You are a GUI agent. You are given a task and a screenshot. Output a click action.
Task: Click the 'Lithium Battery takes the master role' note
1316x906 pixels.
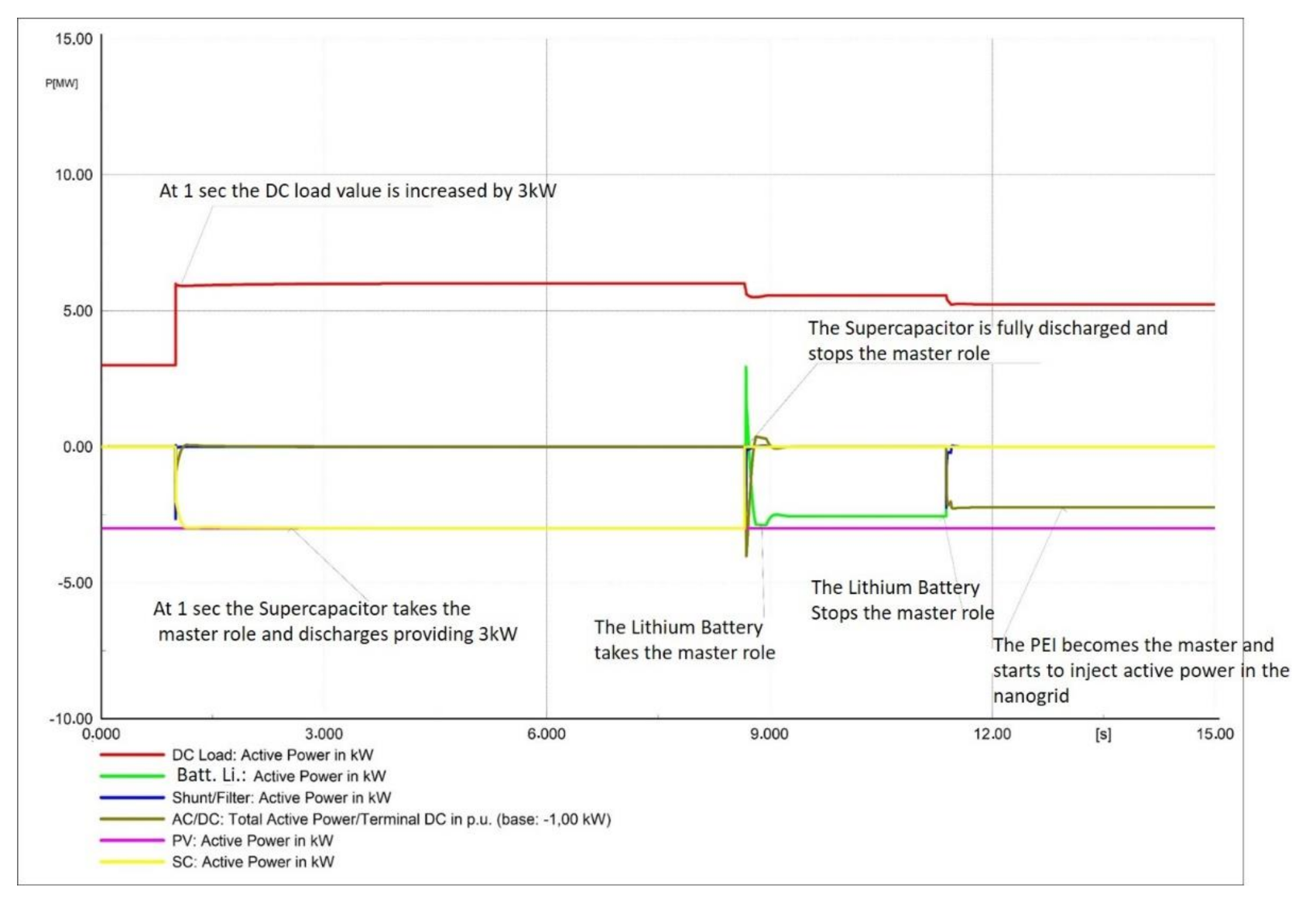click(684, 640)
